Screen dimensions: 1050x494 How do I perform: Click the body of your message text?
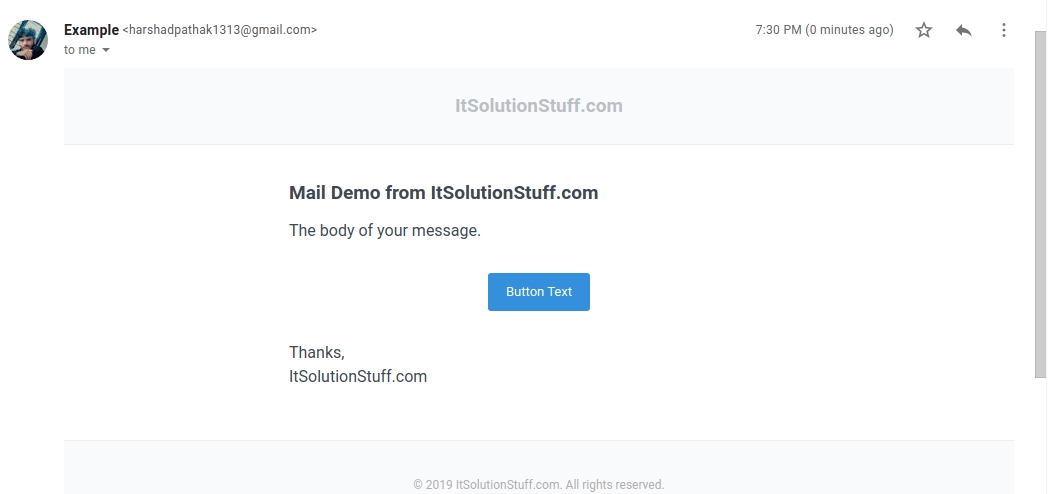click(x=385, y=231)
